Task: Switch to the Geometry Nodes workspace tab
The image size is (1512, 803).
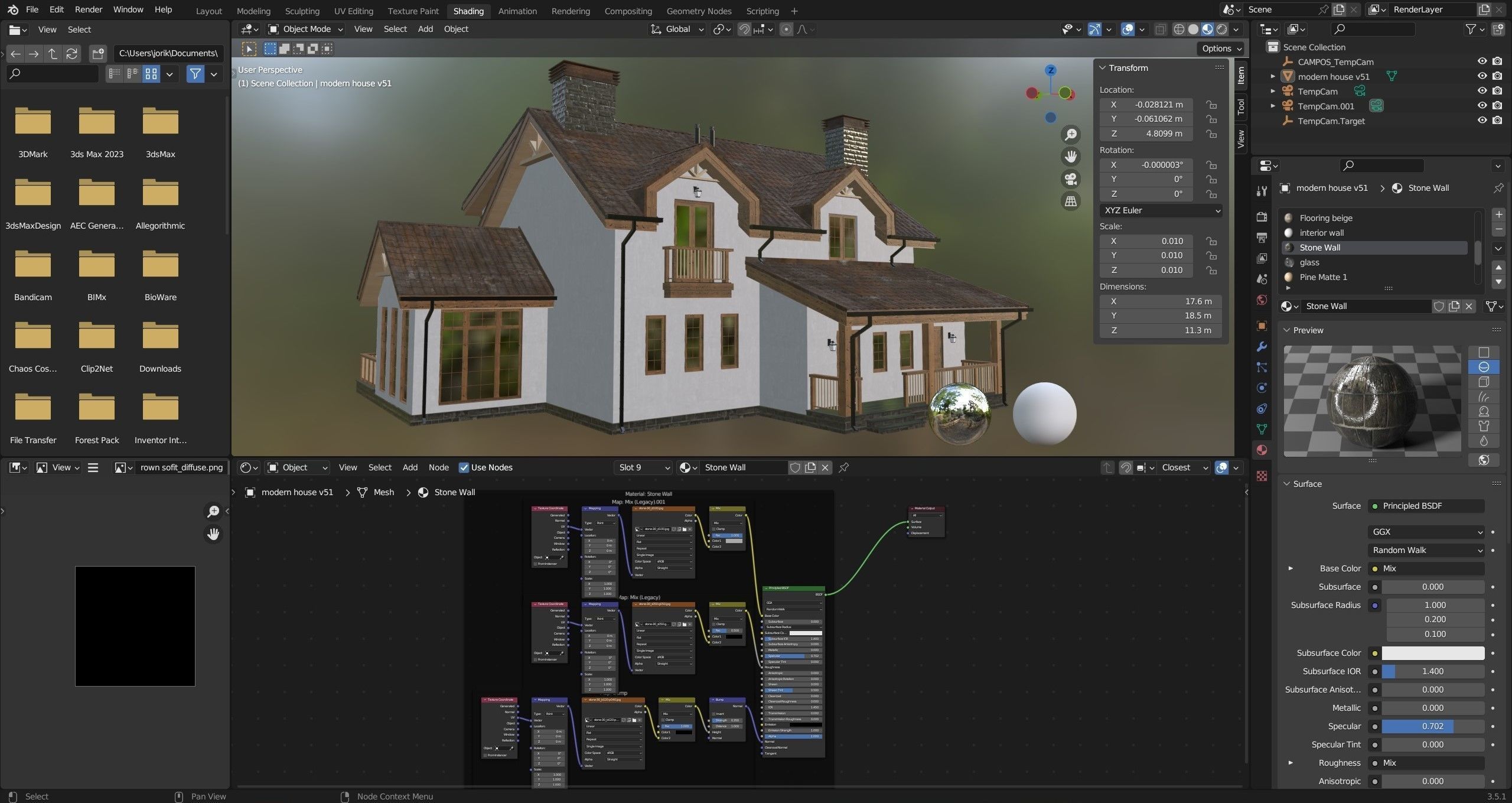Action: tap(699, 11)
